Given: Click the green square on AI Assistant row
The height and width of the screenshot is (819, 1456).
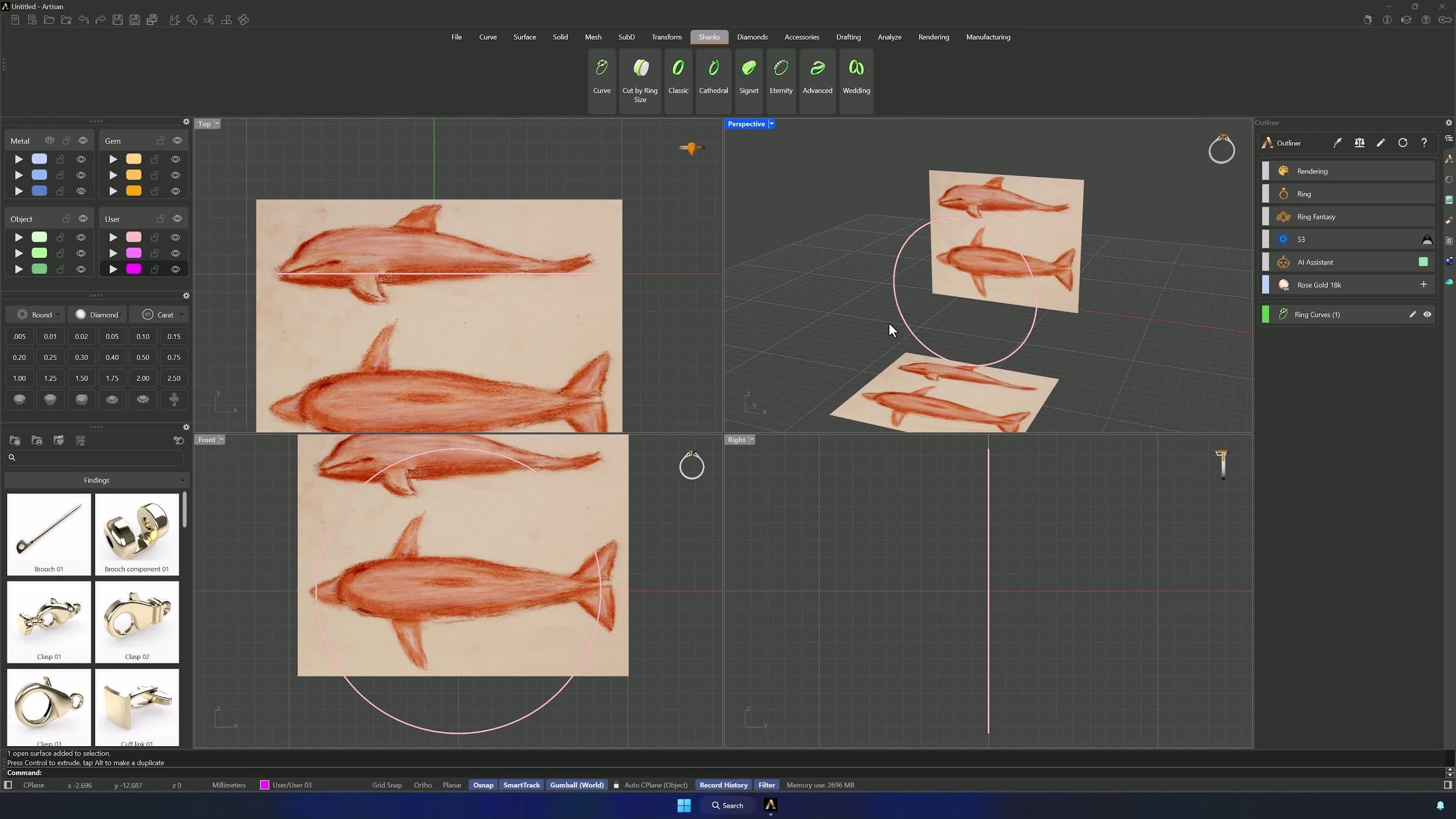Looking at the screenshot, I should click(x=1423, y=262).
